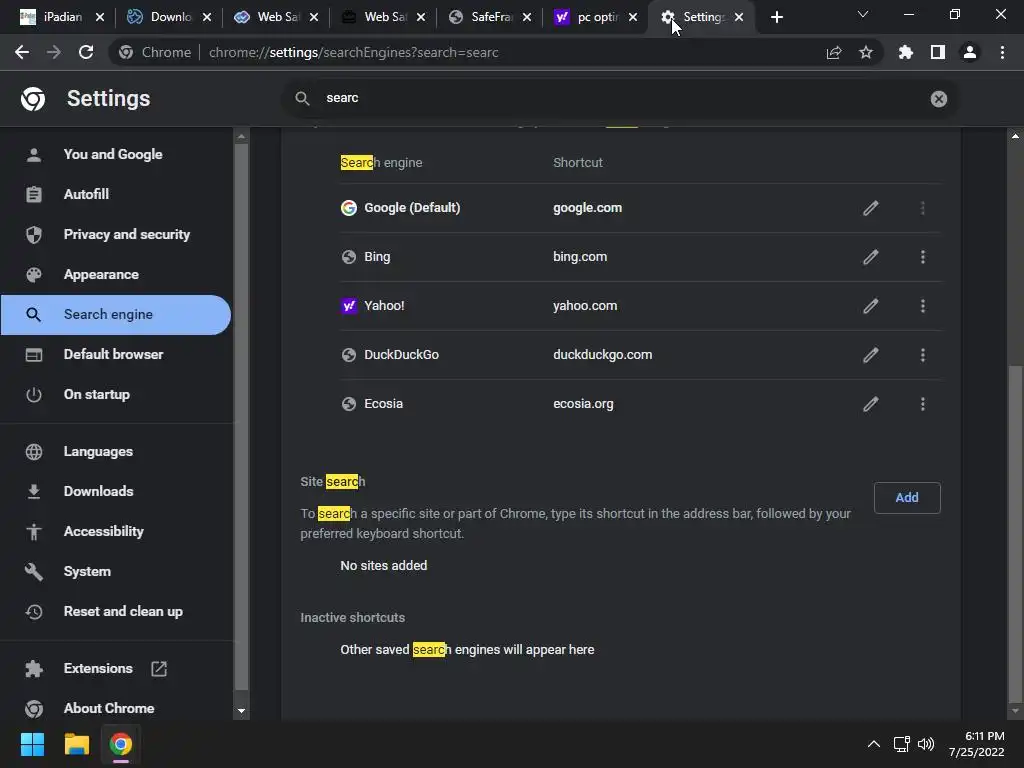The height and width of the screenshot is (768, 1024).
Task: Open Chrome's three-dot main menu
Action: [x=1002, y=52]
